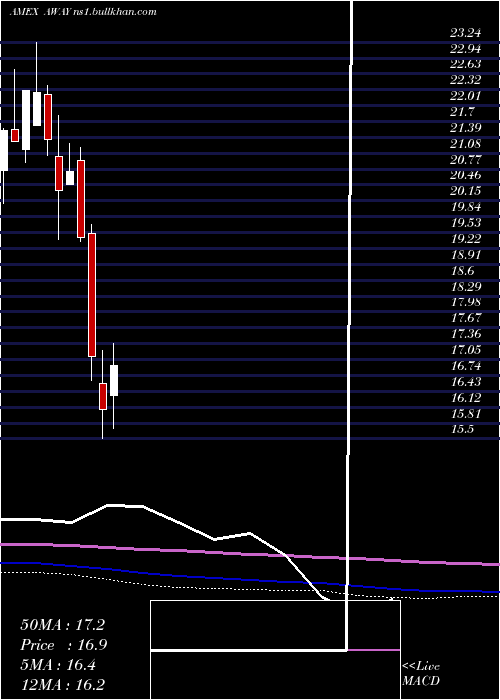
Task: Click the '5MA : 16.4' readout
Action: click(58, 665)
